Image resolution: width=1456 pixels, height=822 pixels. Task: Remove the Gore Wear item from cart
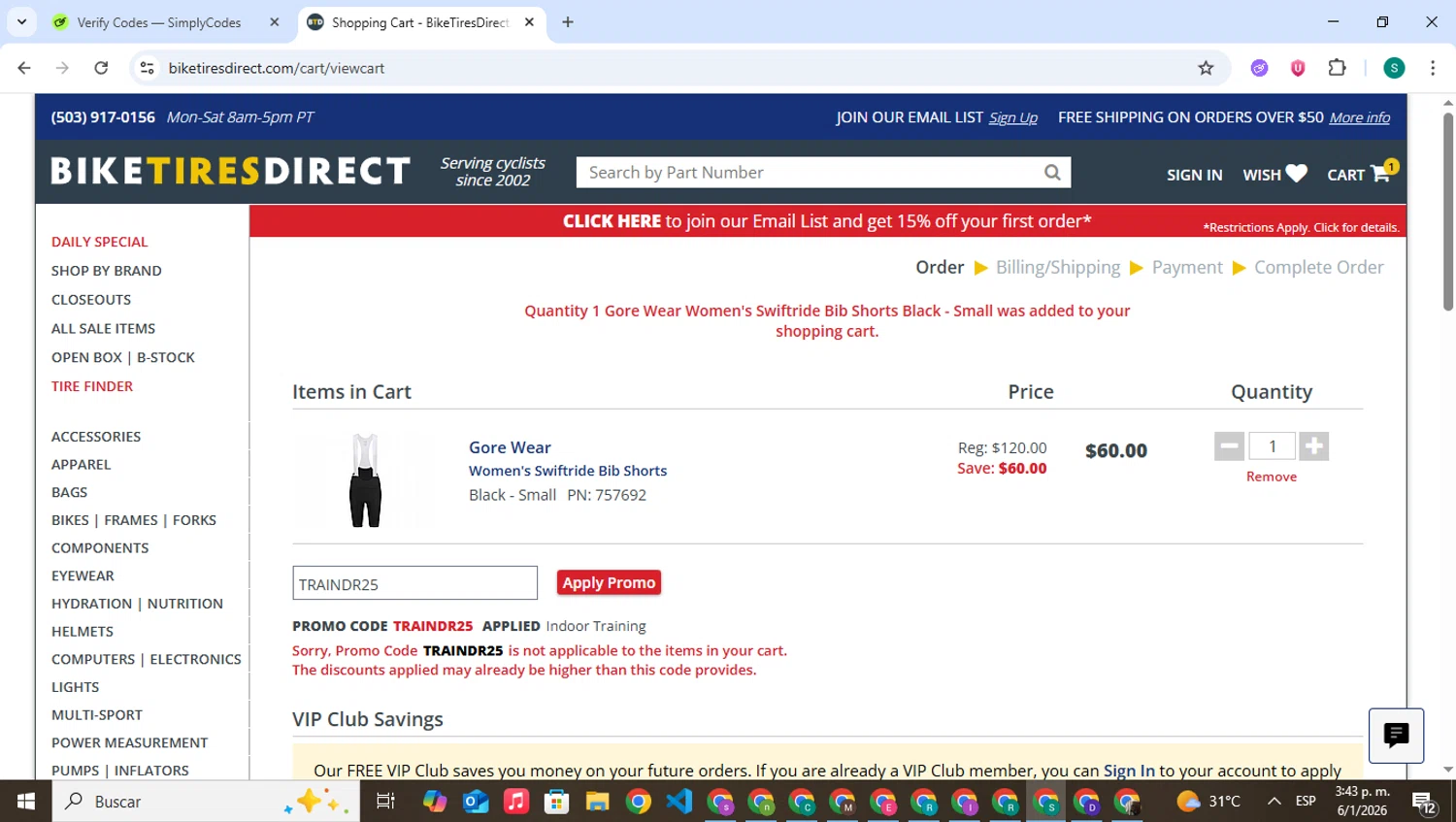point(1272,477)
